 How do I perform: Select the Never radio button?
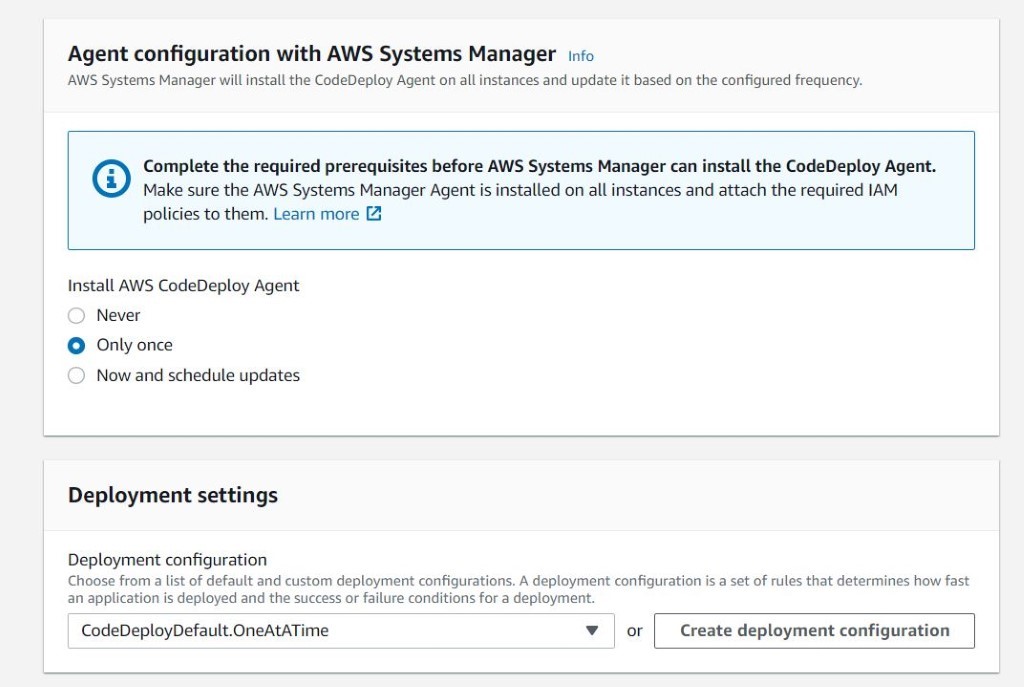(76, 315)
